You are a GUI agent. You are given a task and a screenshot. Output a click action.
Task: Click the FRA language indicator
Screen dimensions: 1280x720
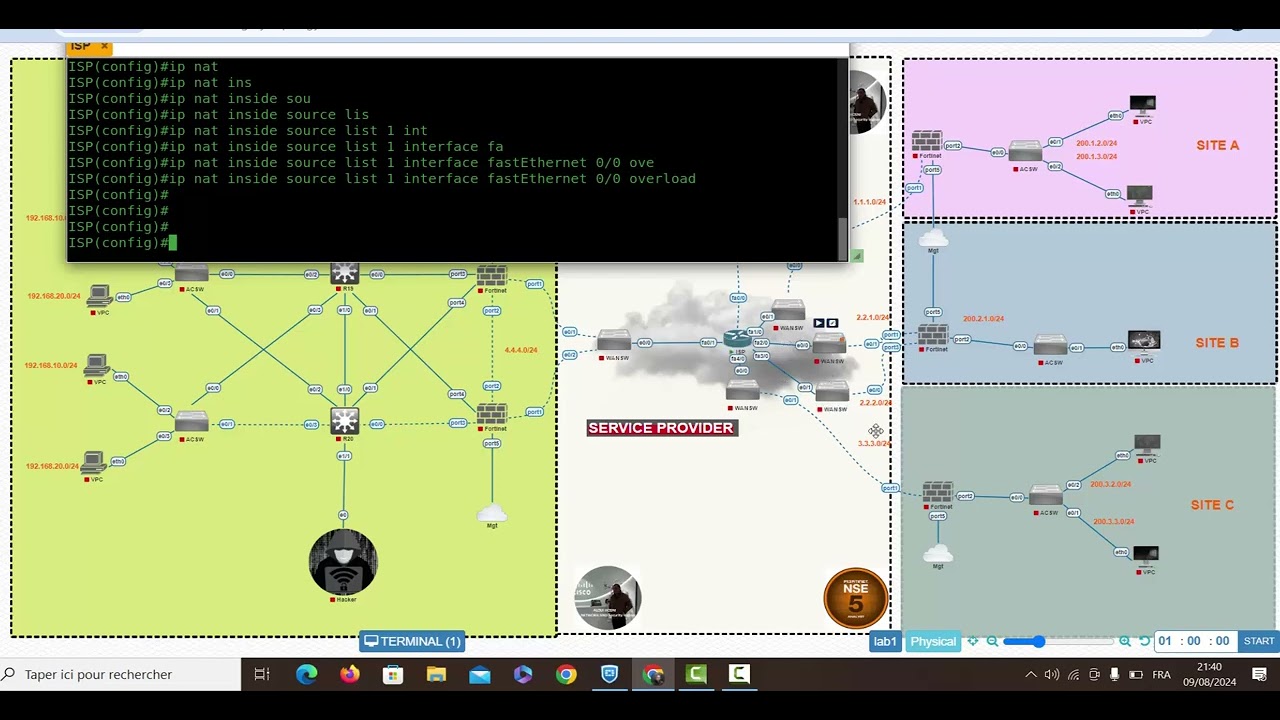coord(1161,675)
